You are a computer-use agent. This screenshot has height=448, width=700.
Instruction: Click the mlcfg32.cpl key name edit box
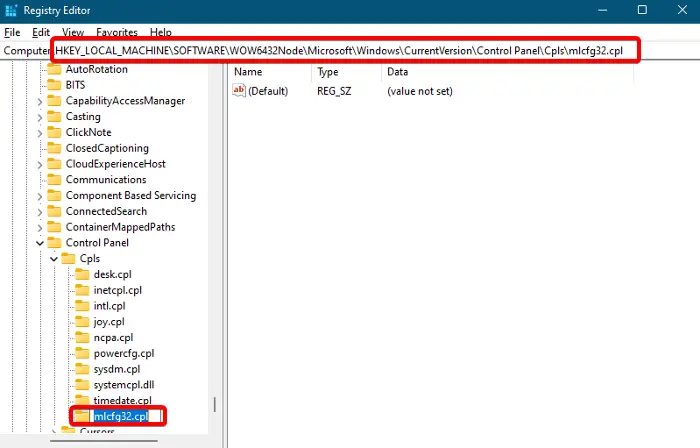point(127,416)
